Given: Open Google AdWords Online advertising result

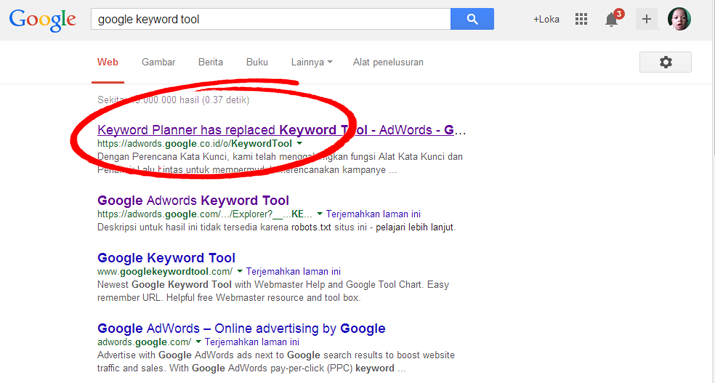Looking at the screenshot, I should pyautogui.click(x=241, y=328).
